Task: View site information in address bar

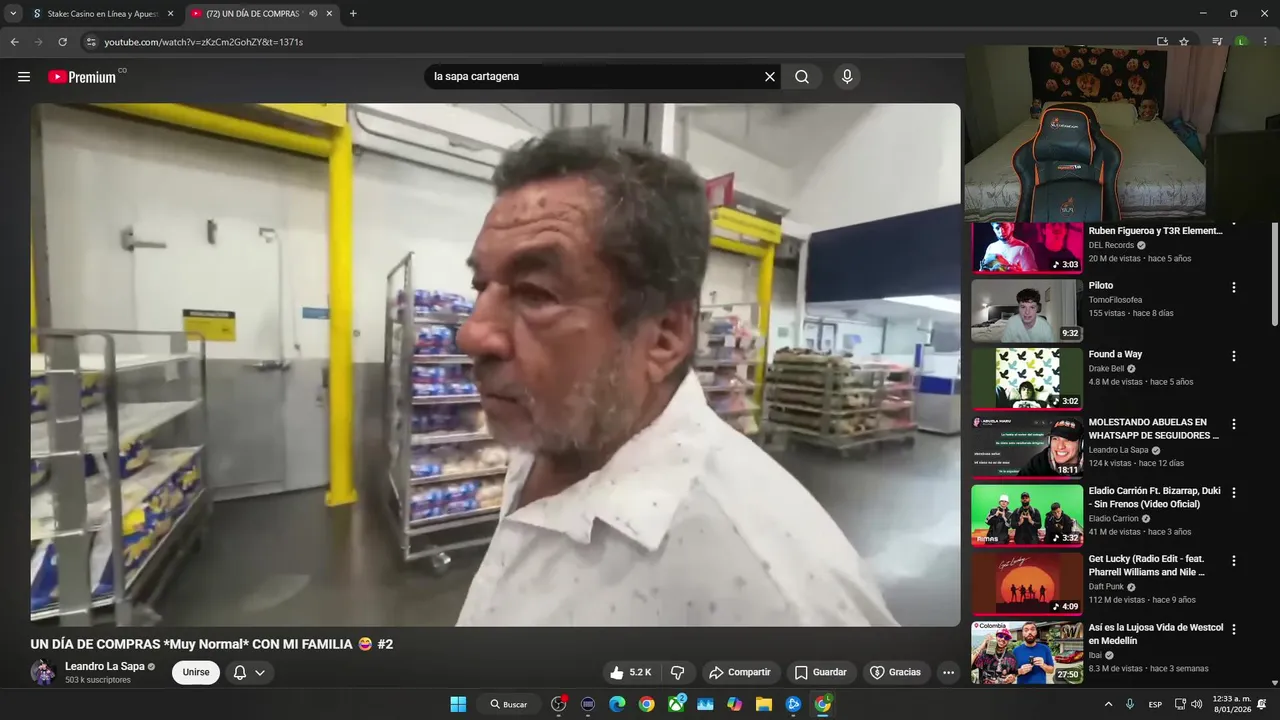Action: point(91,42)
